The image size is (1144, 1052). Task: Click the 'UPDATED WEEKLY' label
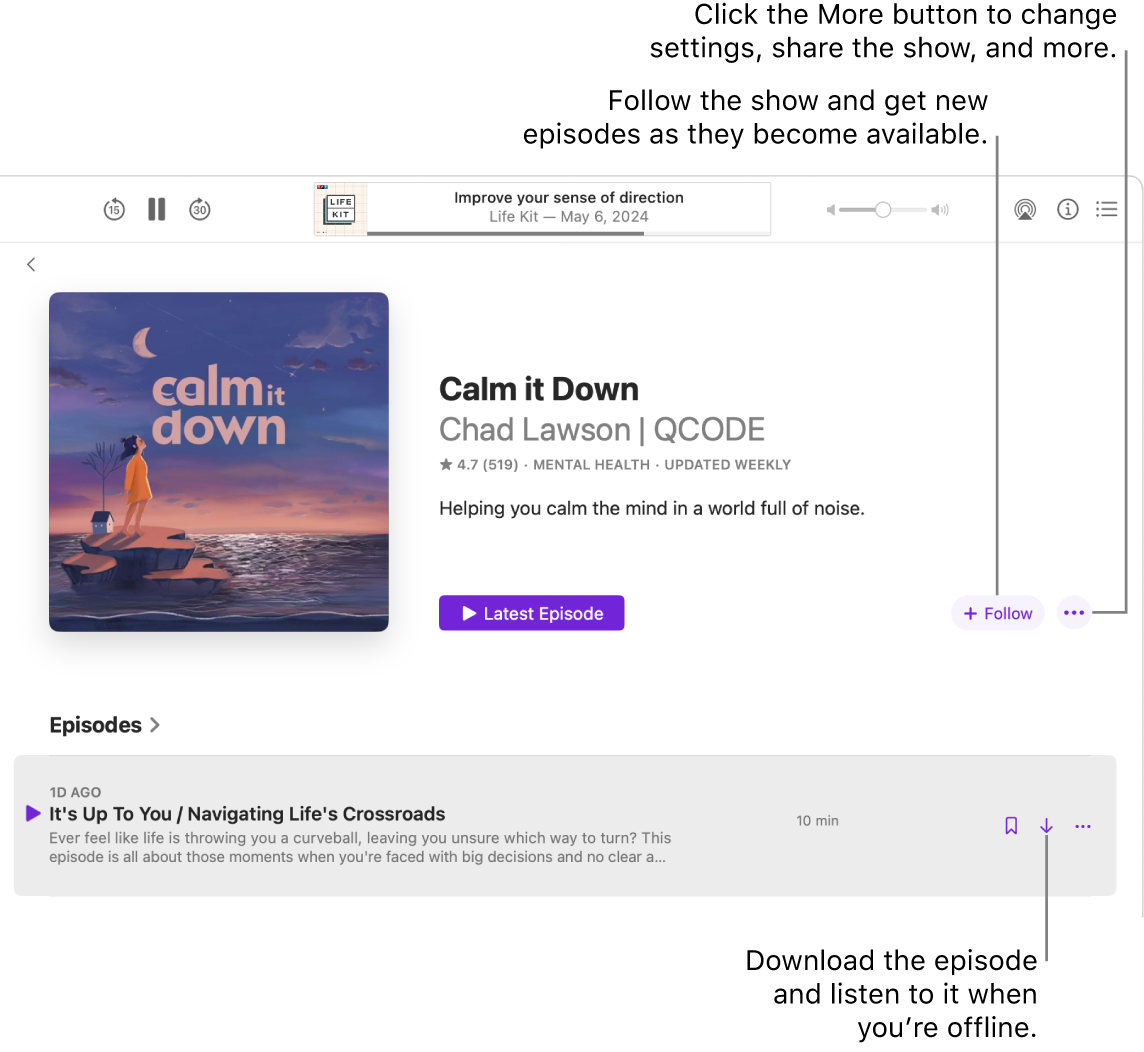pyautogui.click(x=727, y=465)
